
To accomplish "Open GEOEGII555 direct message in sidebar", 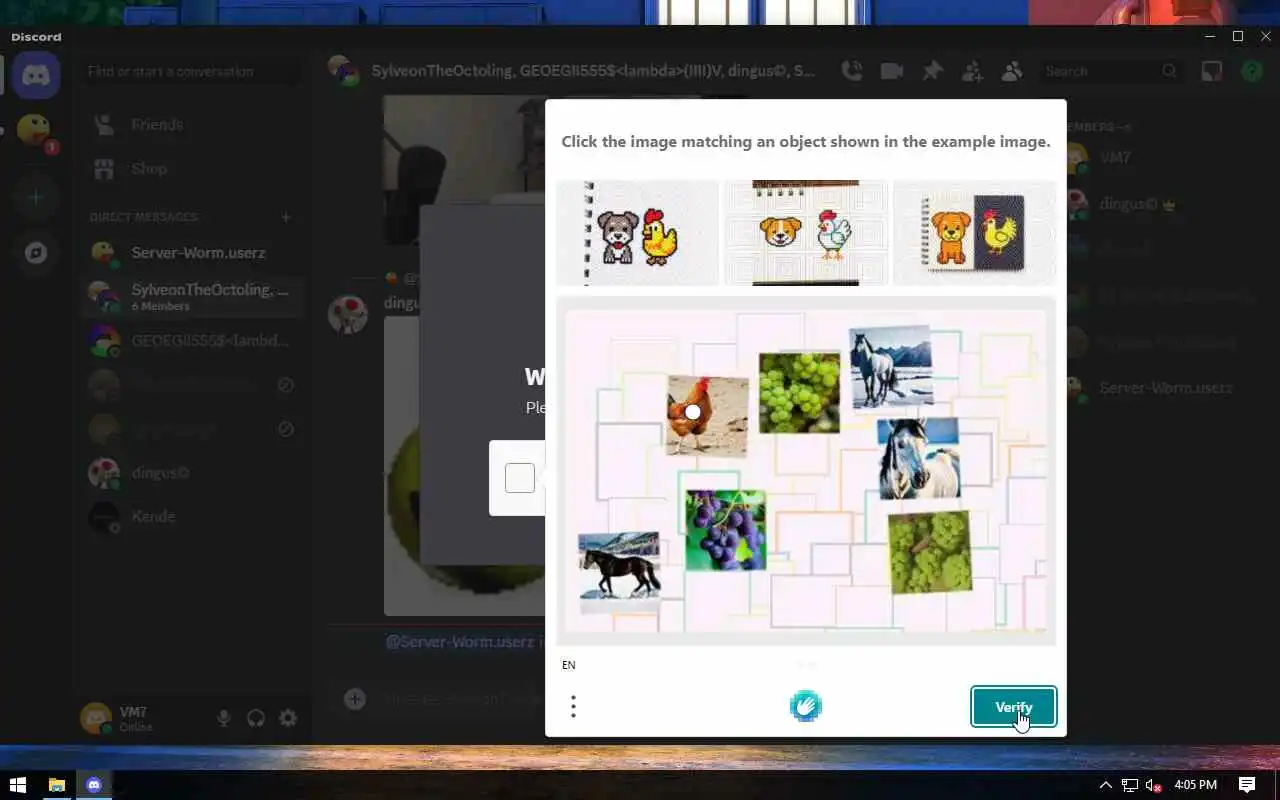I will click(191, 341).
